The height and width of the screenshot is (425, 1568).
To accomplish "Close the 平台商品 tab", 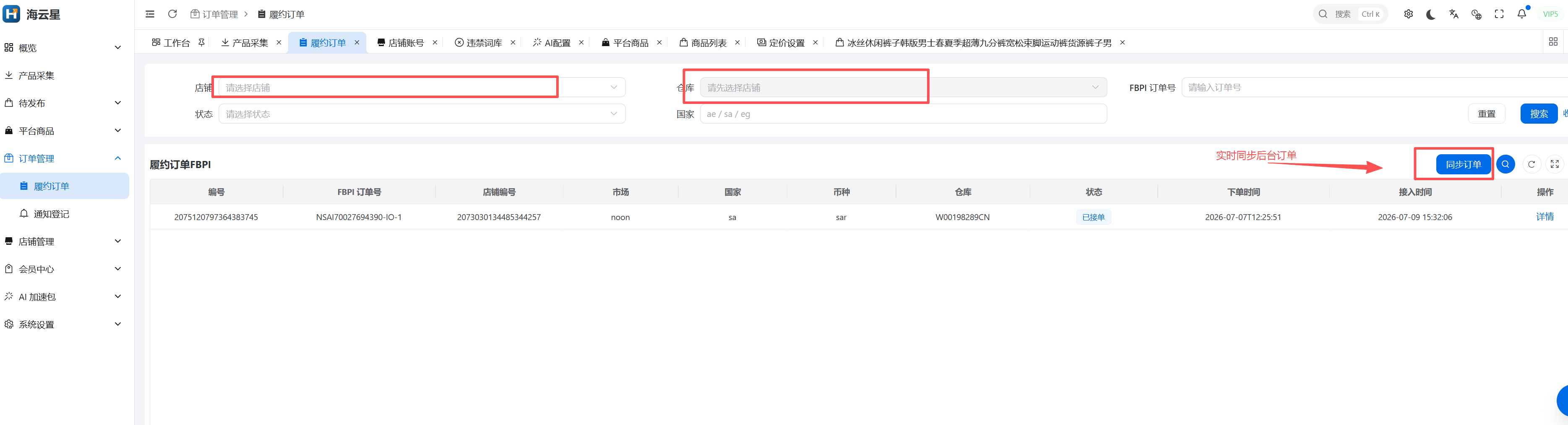I will click(659, 43).
